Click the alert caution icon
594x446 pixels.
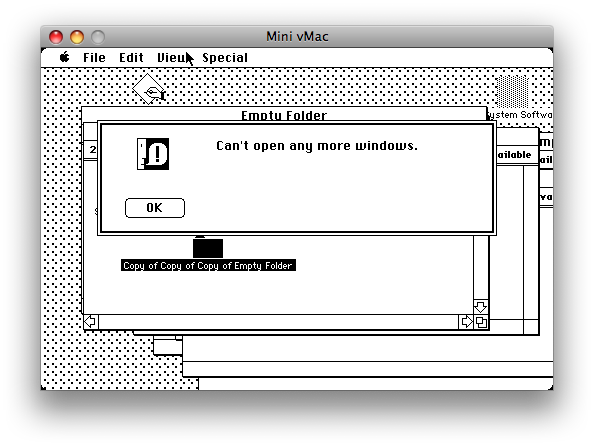click(x=153, y=154)
